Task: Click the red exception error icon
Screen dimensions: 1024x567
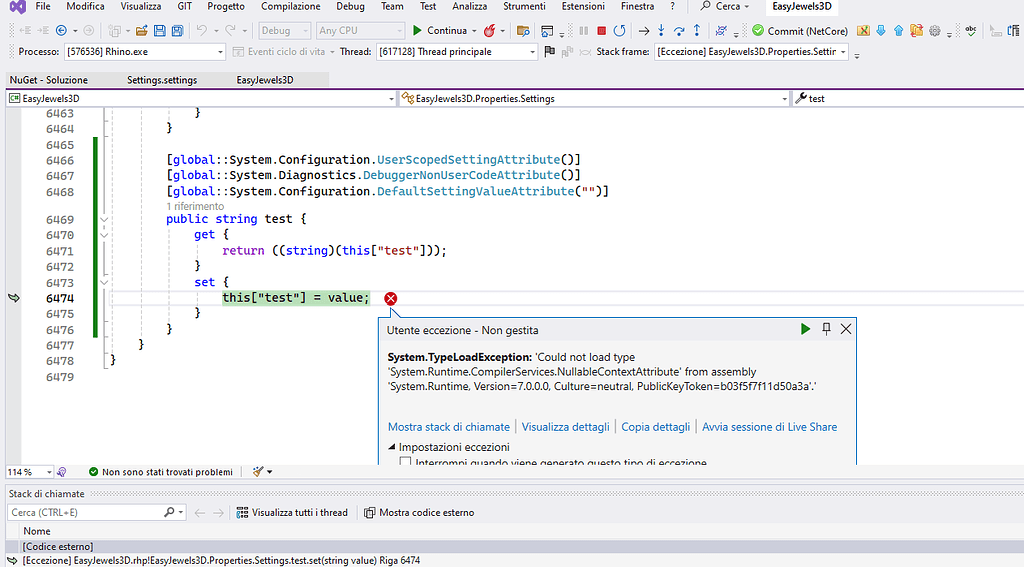Action: click(391, 299)
